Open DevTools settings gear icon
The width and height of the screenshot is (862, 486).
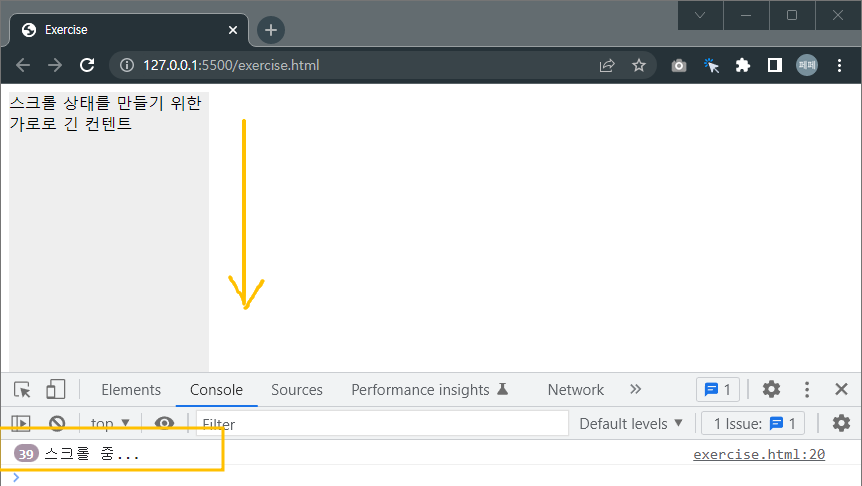click(x=771, y=389)
